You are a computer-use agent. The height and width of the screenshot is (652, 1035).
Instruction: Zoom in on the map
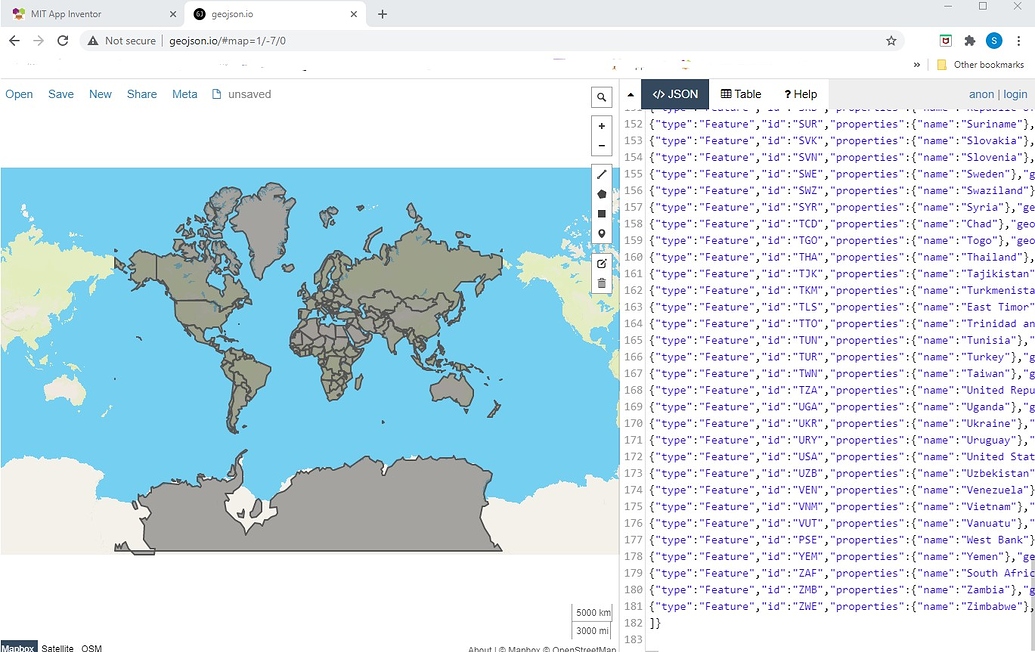[601, 126]
